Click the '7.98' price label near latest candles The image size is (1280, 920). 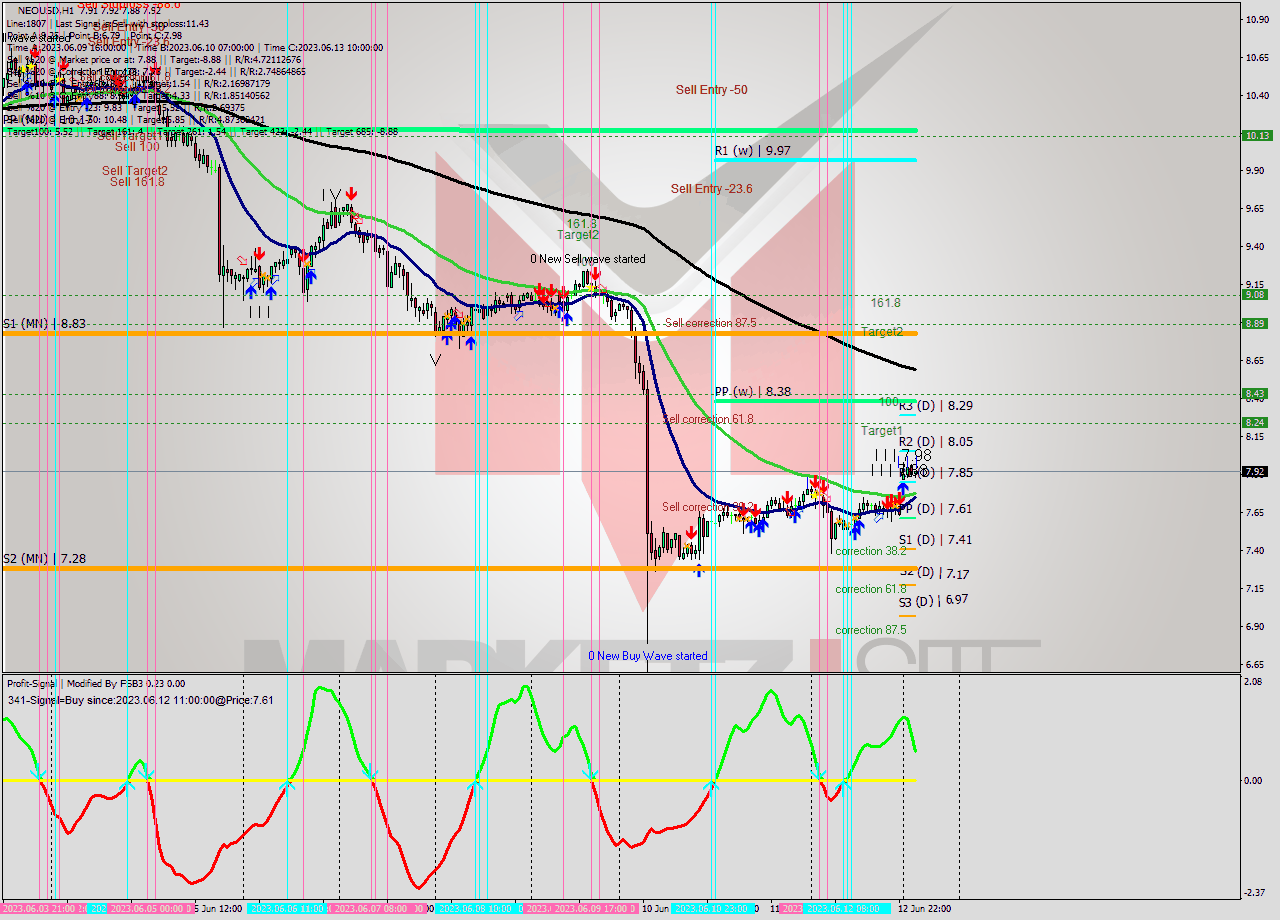click(915, 456)
